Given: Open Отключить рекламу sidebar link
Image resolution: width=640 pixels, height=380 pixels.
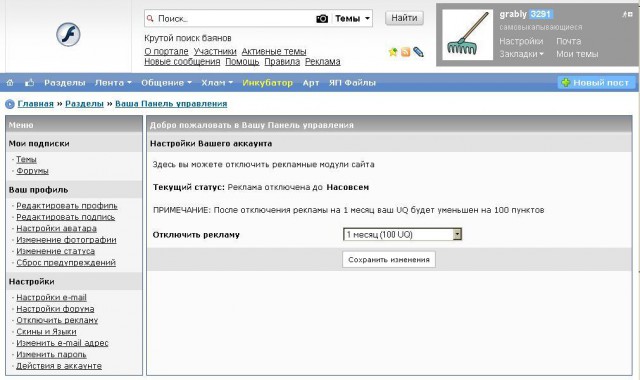Looking at the screenshot, I should [x=57, y=320].
